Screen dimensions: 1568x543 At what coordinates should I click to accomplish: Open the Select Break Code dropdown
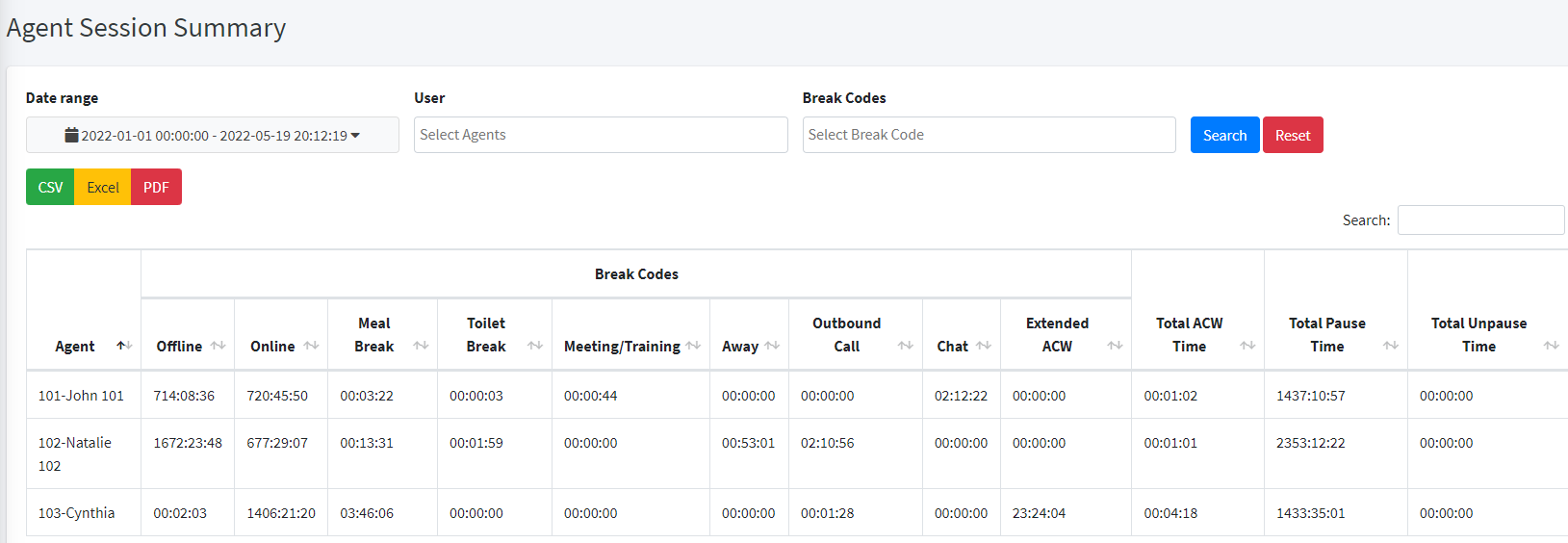(990, 135)
